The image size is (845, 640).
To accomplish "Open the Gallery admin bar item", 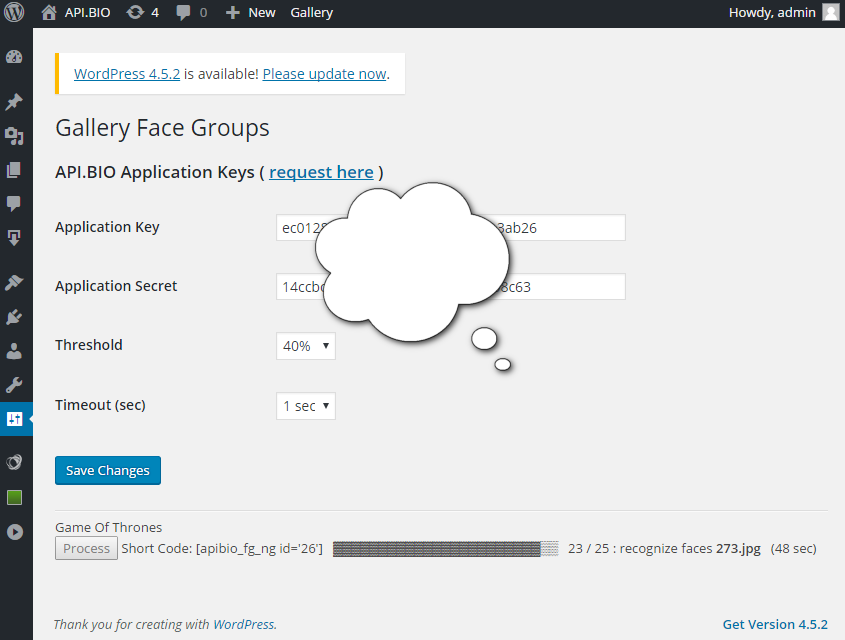I will coord(311,12).
